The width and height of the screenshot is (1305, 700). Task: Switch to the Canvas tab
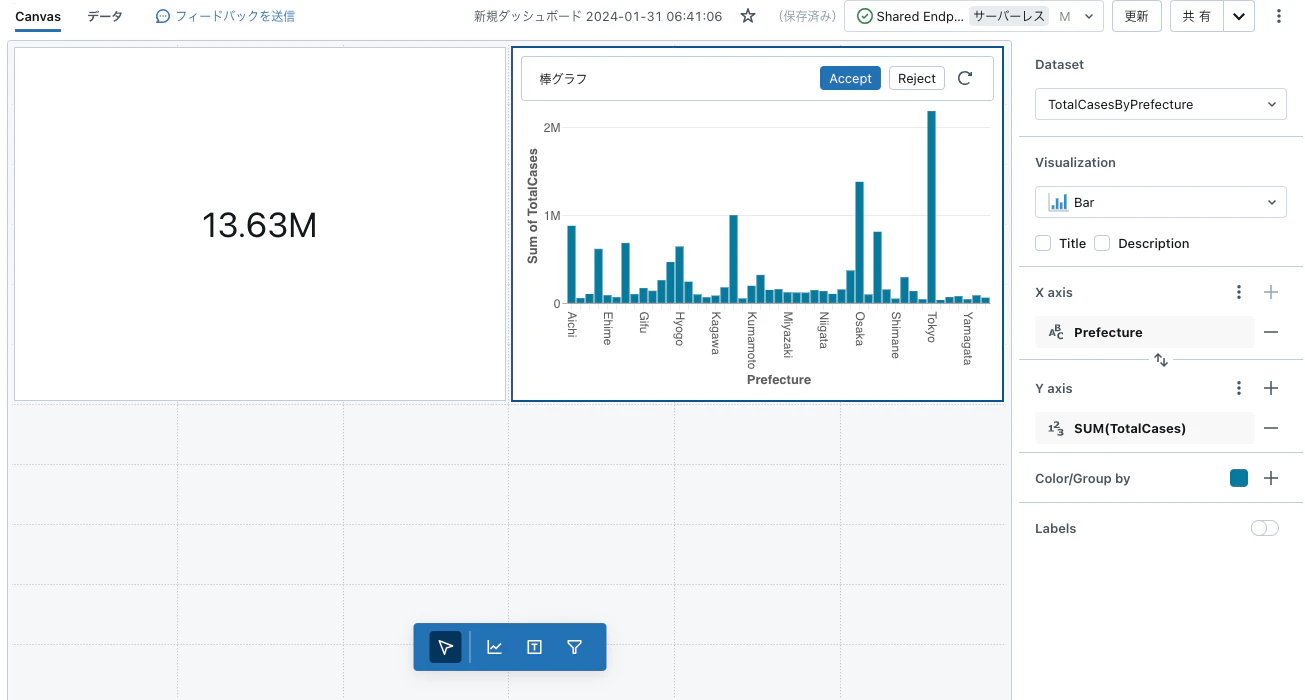(38, 16)
